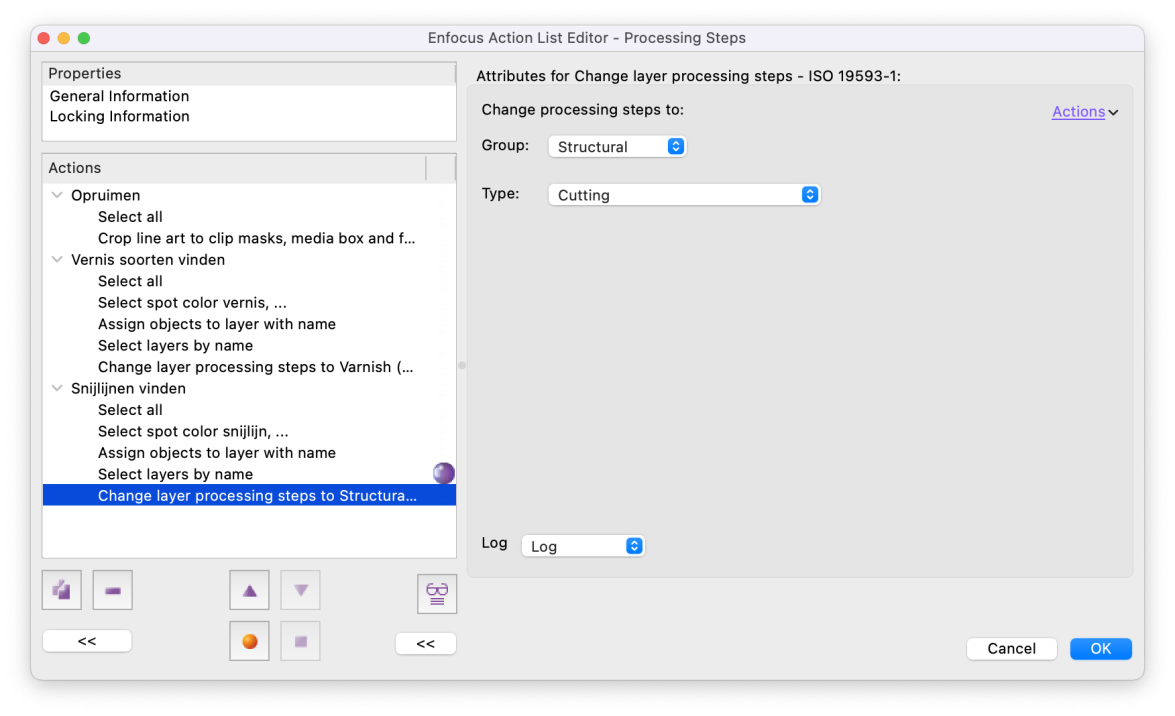Open the Type dropdown showing Cutting

(684, 195)
